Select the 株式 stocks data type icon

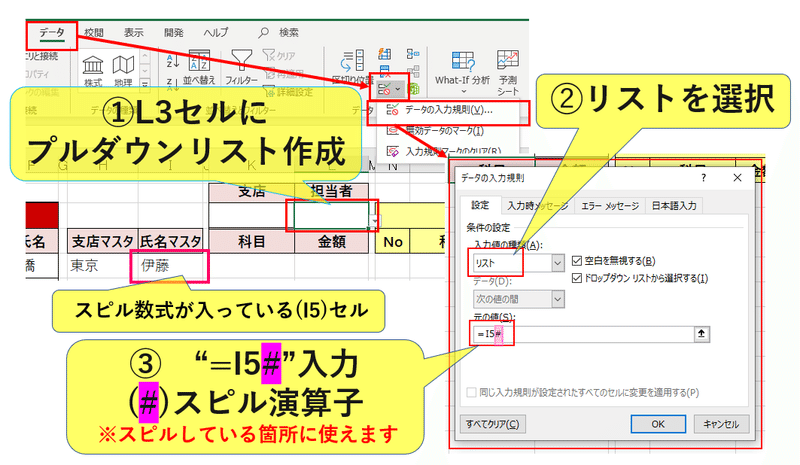click(93, 70)
